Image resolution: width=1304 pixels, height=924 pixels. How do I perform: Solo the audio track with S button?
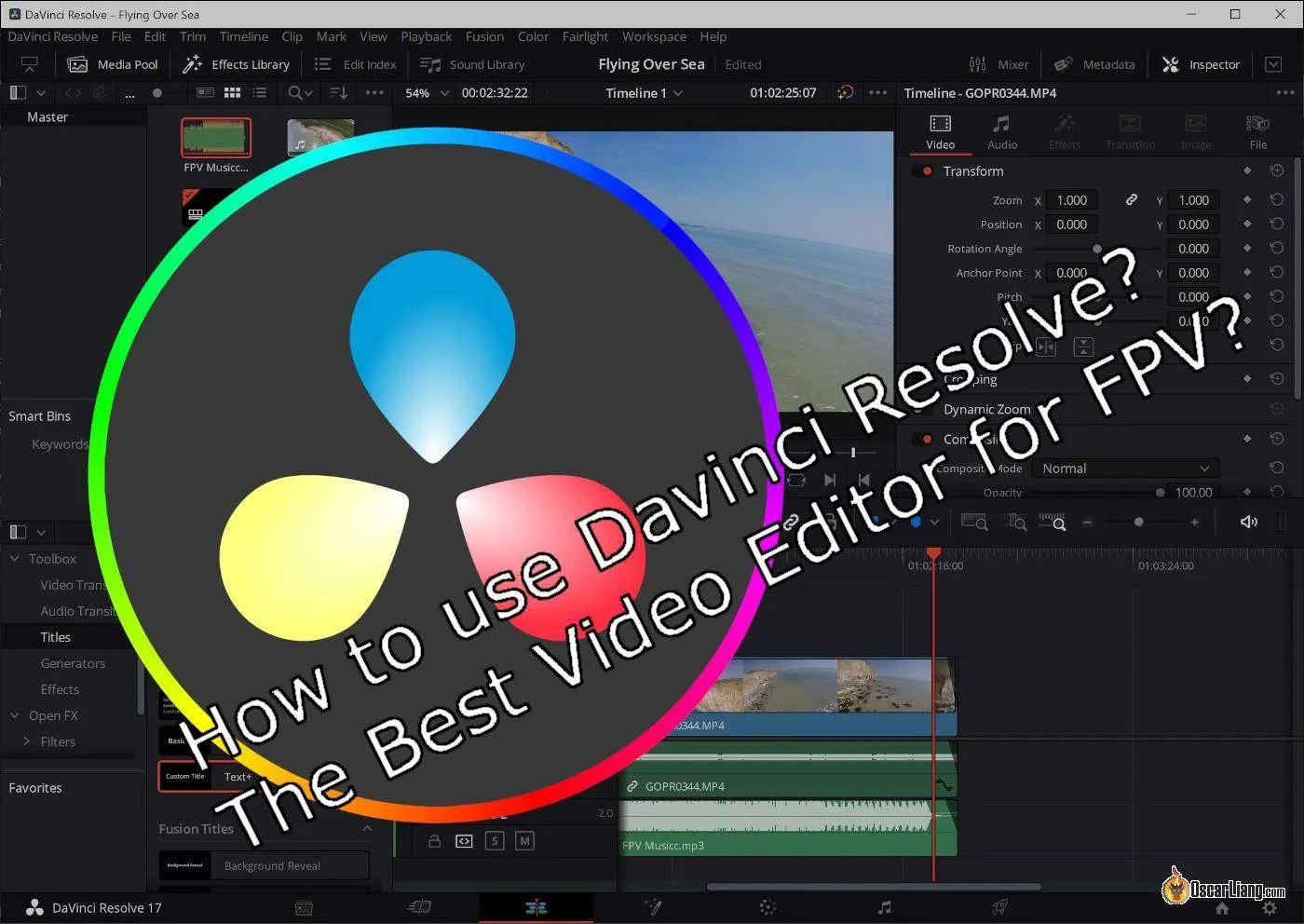pyautogui.click(x=495, y=841)
